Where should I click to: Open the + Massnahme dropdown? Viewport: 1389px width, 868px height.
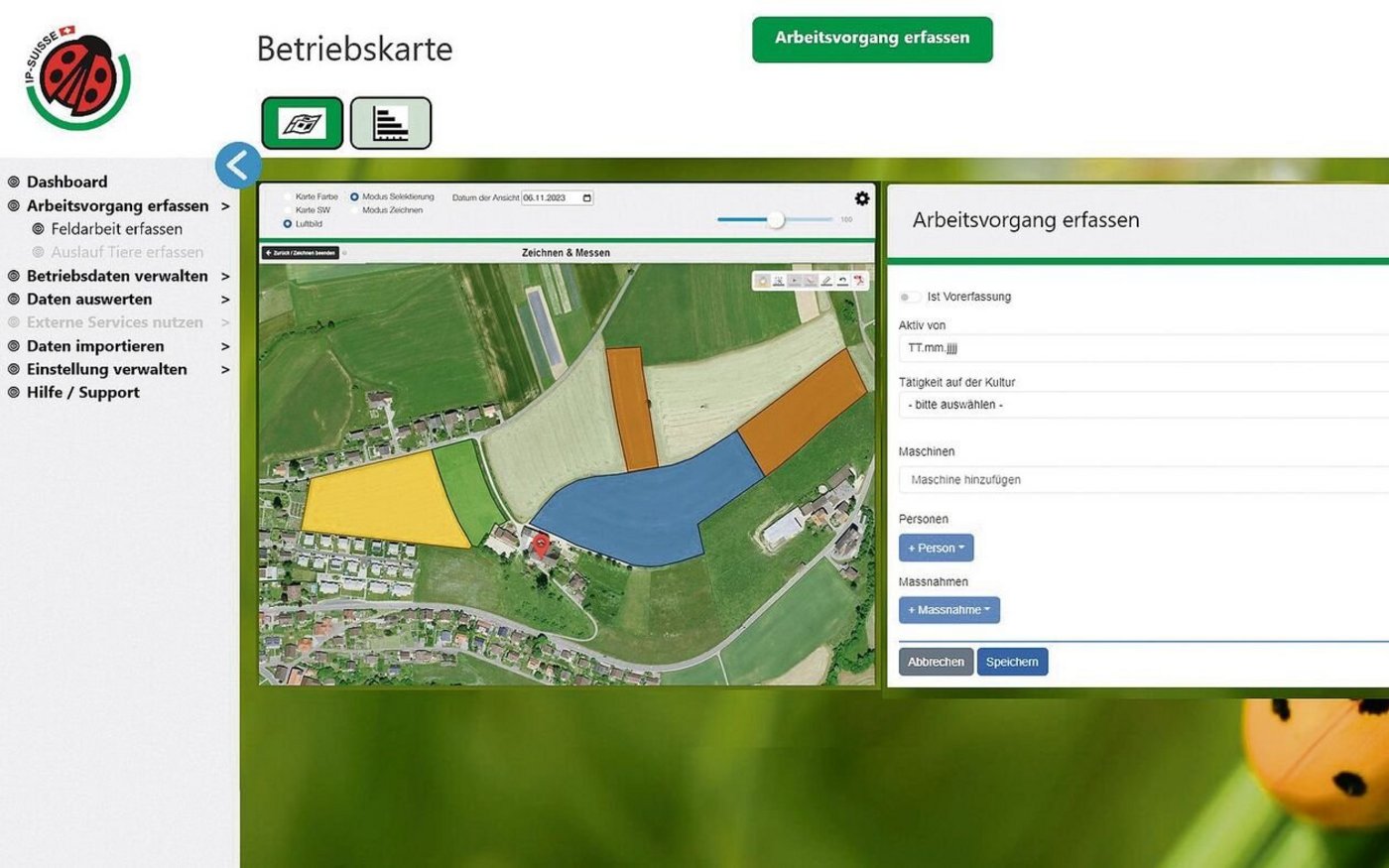coord(948,610)
